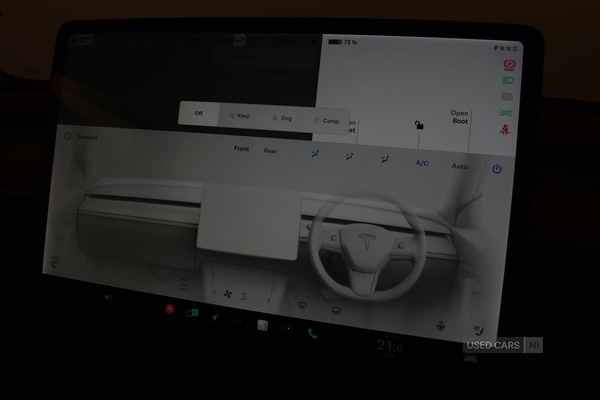Tap the car icon below the watermark

[x=471, y=359]
